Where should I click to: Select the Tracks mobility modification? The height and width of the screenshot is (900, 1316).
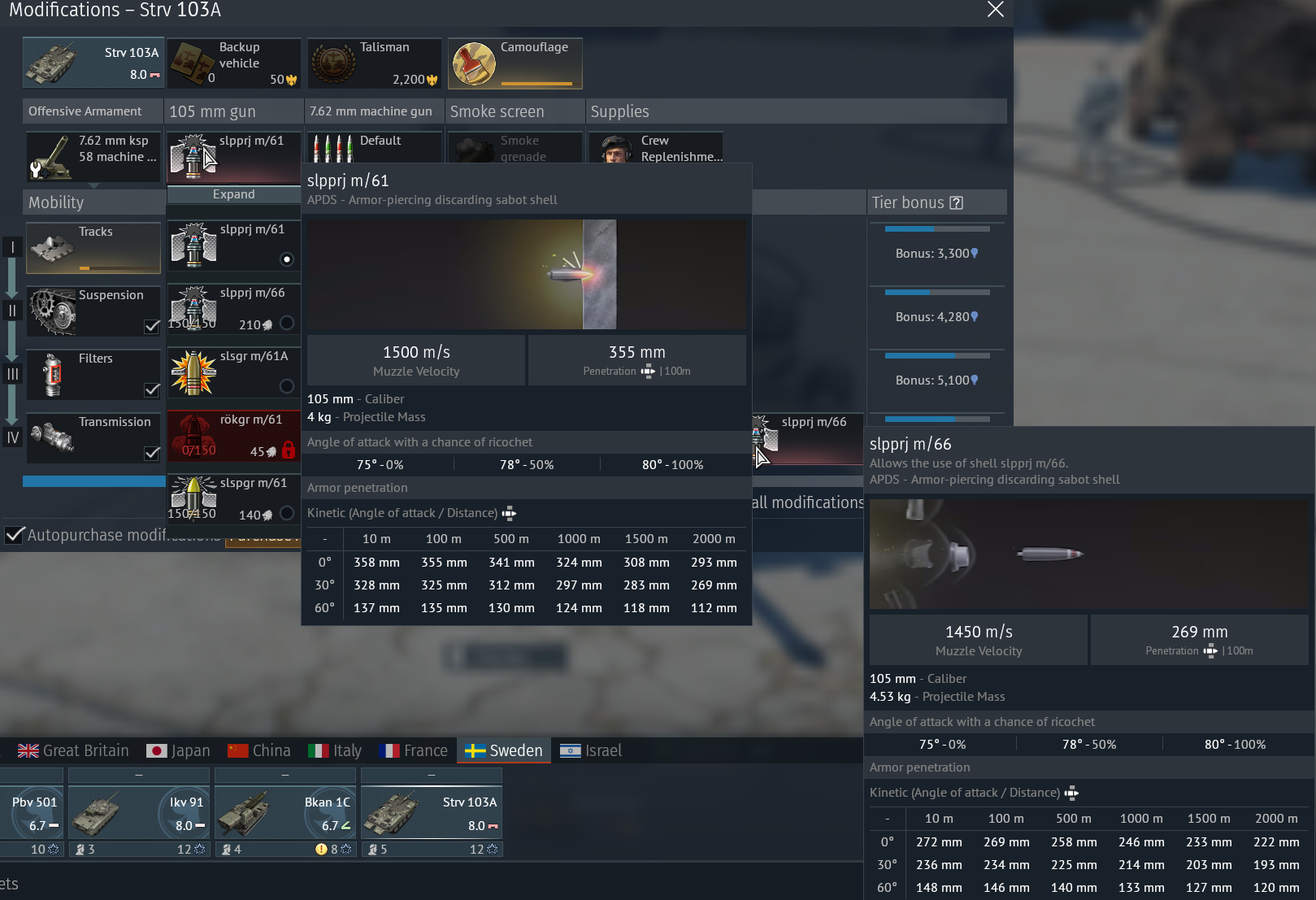click(93, 248)
